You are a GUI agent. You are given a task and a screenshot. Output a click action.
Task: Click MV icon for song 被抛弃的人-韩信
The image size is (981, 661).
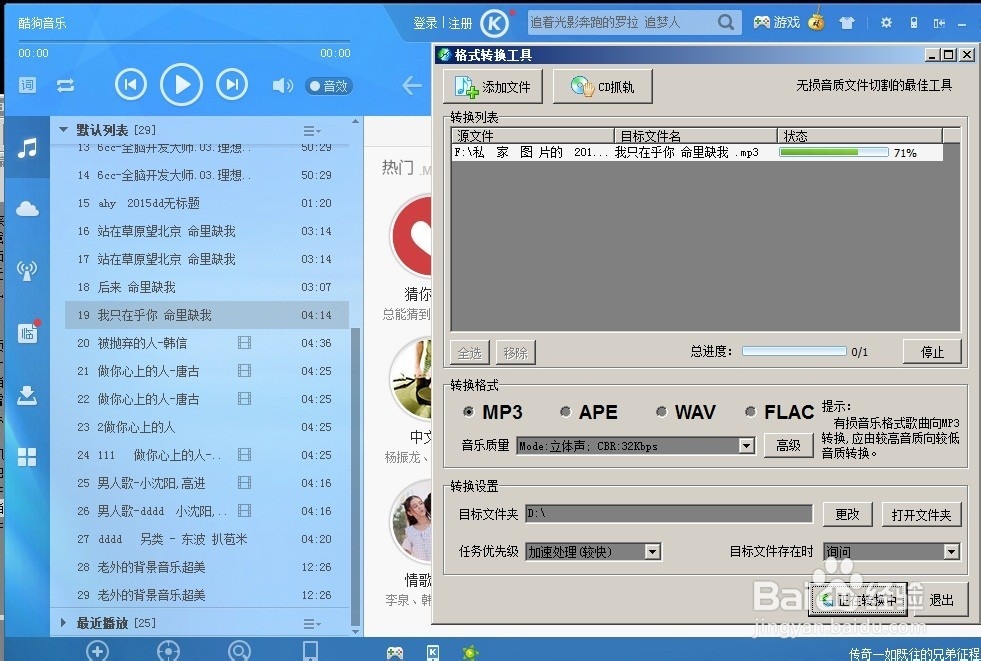[x=245, y=342]
